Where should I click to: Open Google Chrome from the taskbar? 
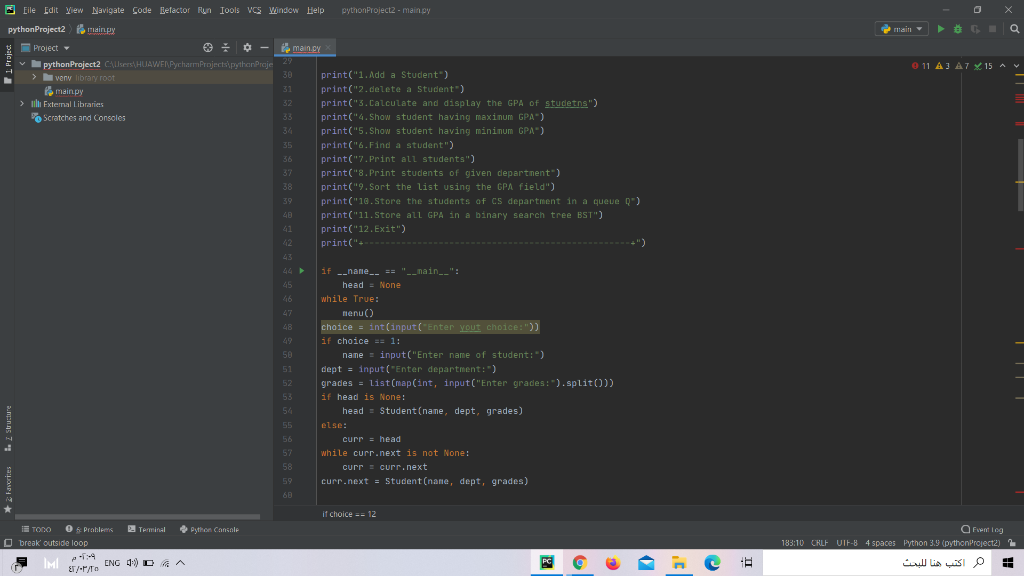[579, 563]
